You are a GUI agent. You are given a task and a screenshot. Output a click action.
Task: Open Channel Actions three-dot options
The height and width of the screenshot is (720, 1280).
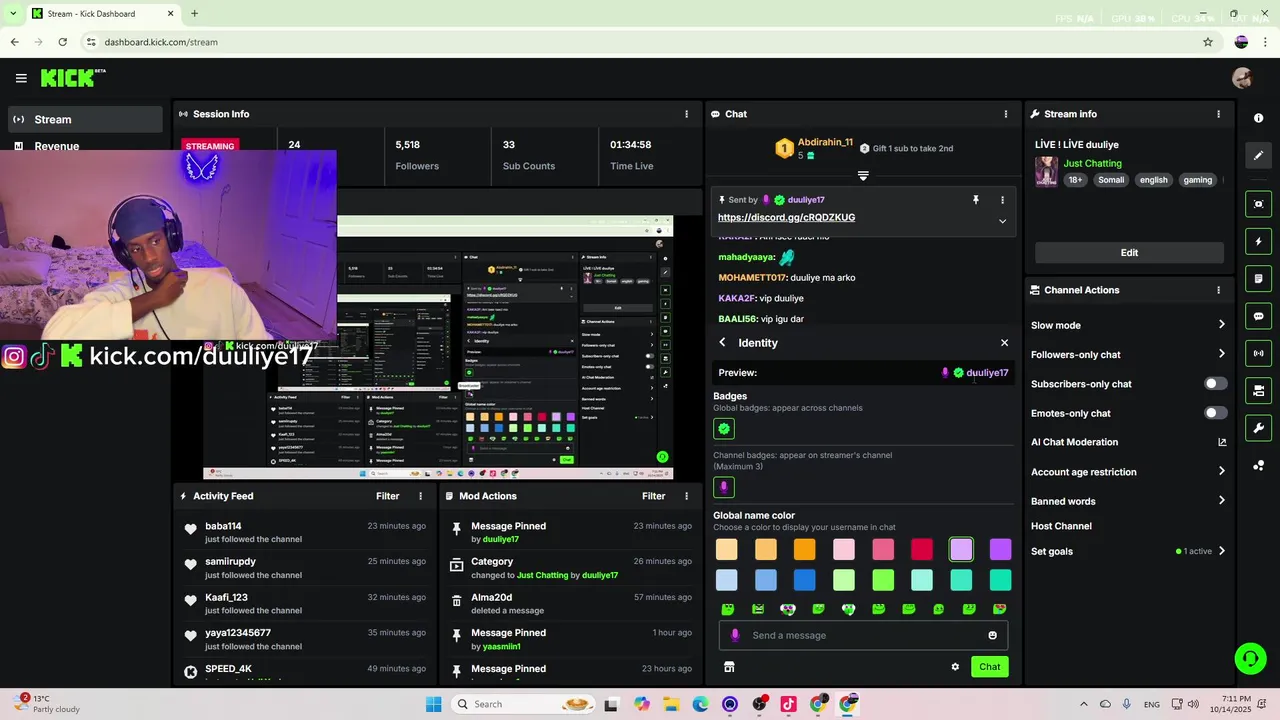click(1218, 290)
